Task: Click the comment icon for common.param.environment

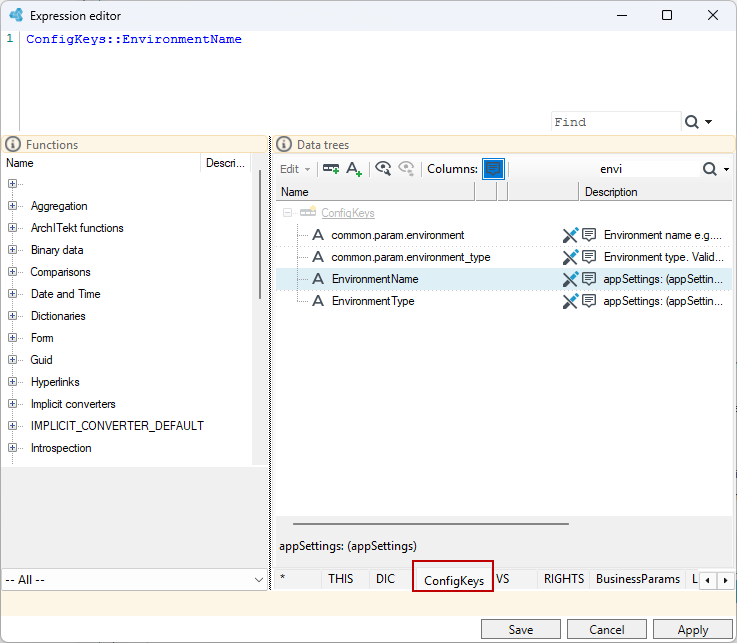Action: (x=589, y=235)
